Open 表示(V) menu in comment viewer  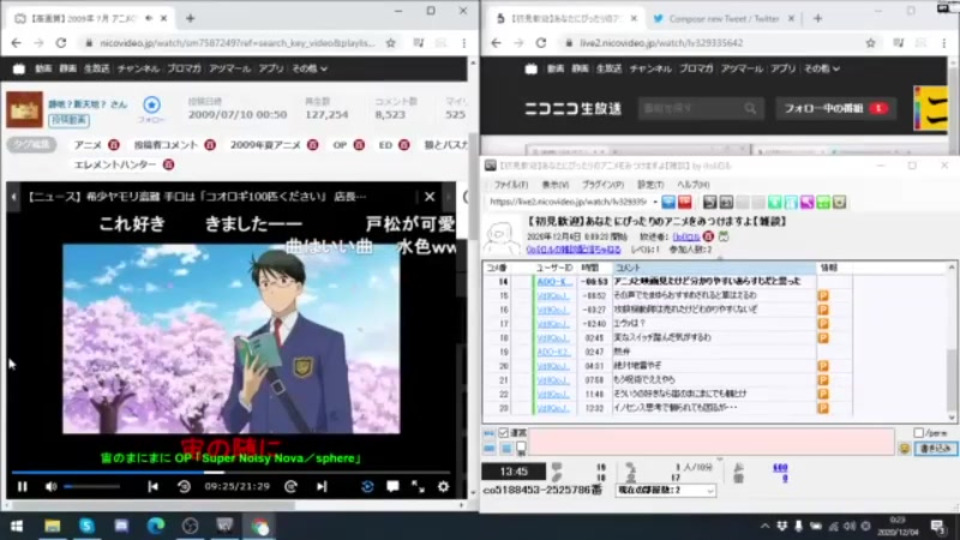pyautogui.click(x=555, y=184)
